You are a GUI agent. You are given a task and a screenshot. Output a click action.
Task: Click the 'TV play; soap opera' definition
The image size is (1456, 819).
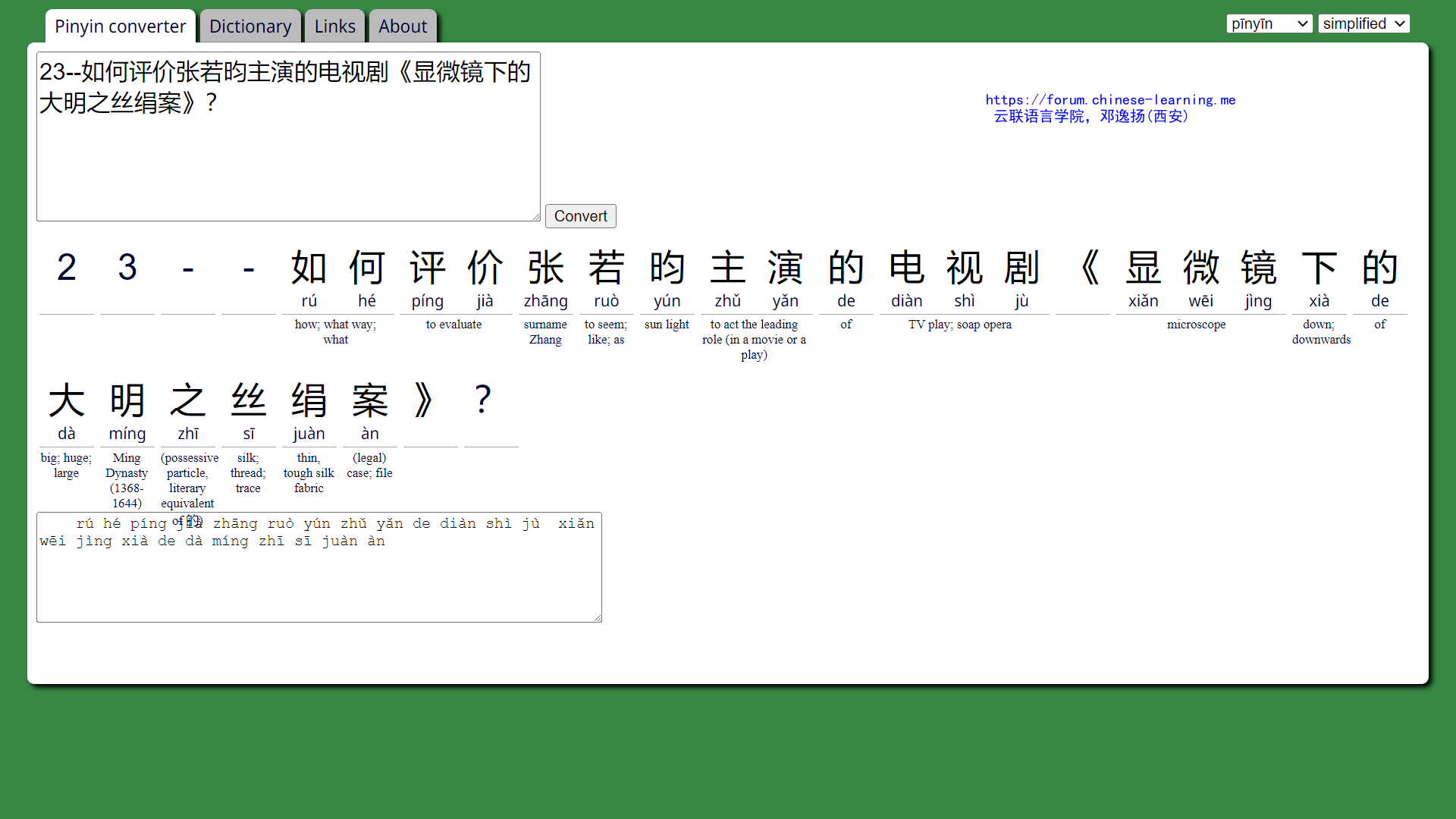pos(960,325)
